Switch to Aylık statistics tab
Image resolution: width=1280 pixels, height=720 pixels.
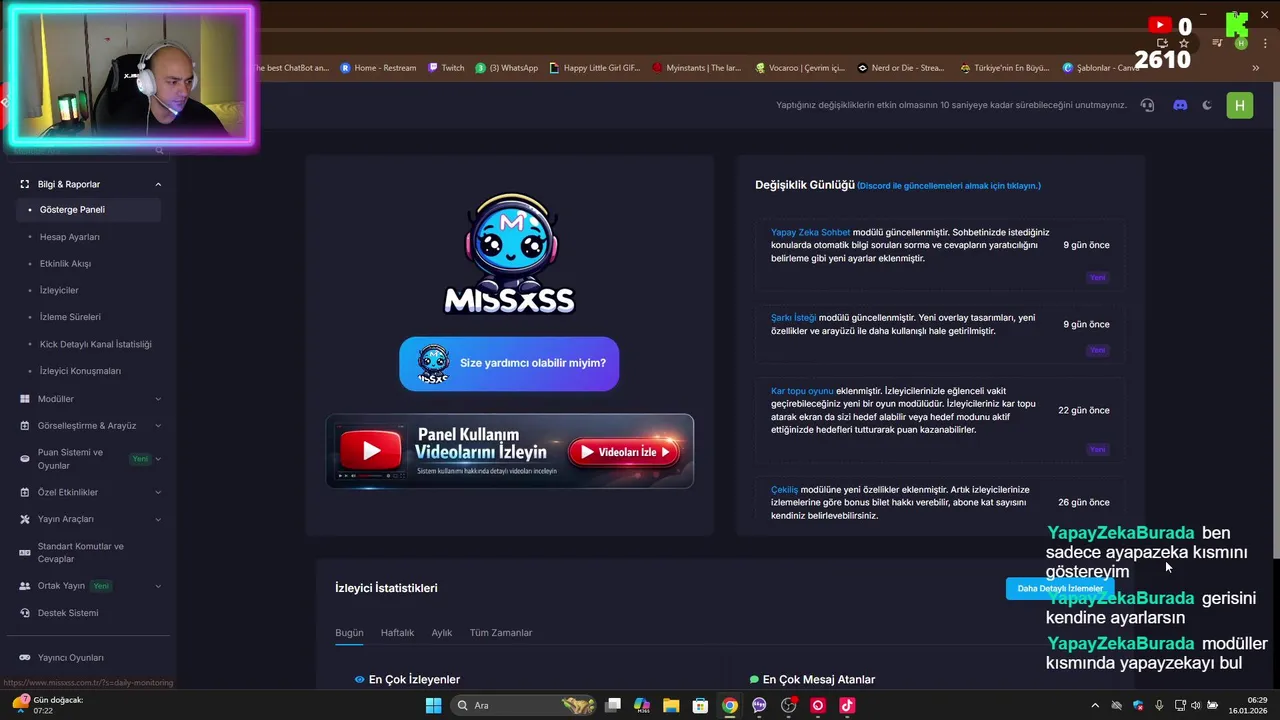(442, 633)
